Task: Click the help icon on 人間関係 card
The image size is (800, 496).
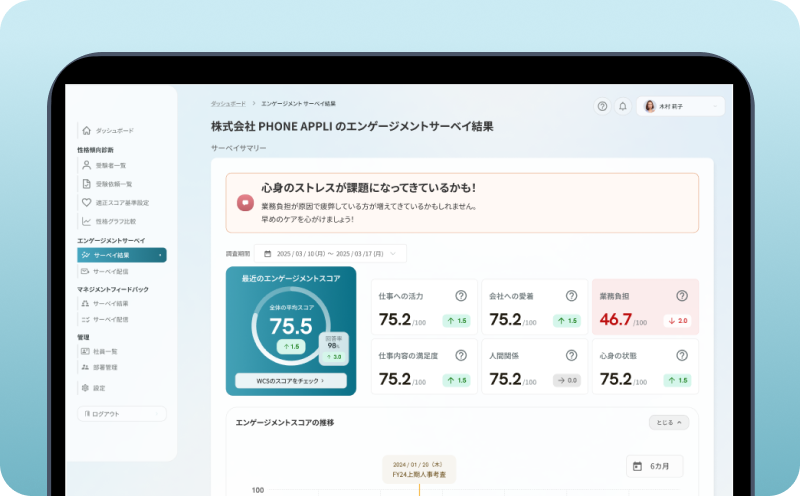Action: [x=571, y=355]
